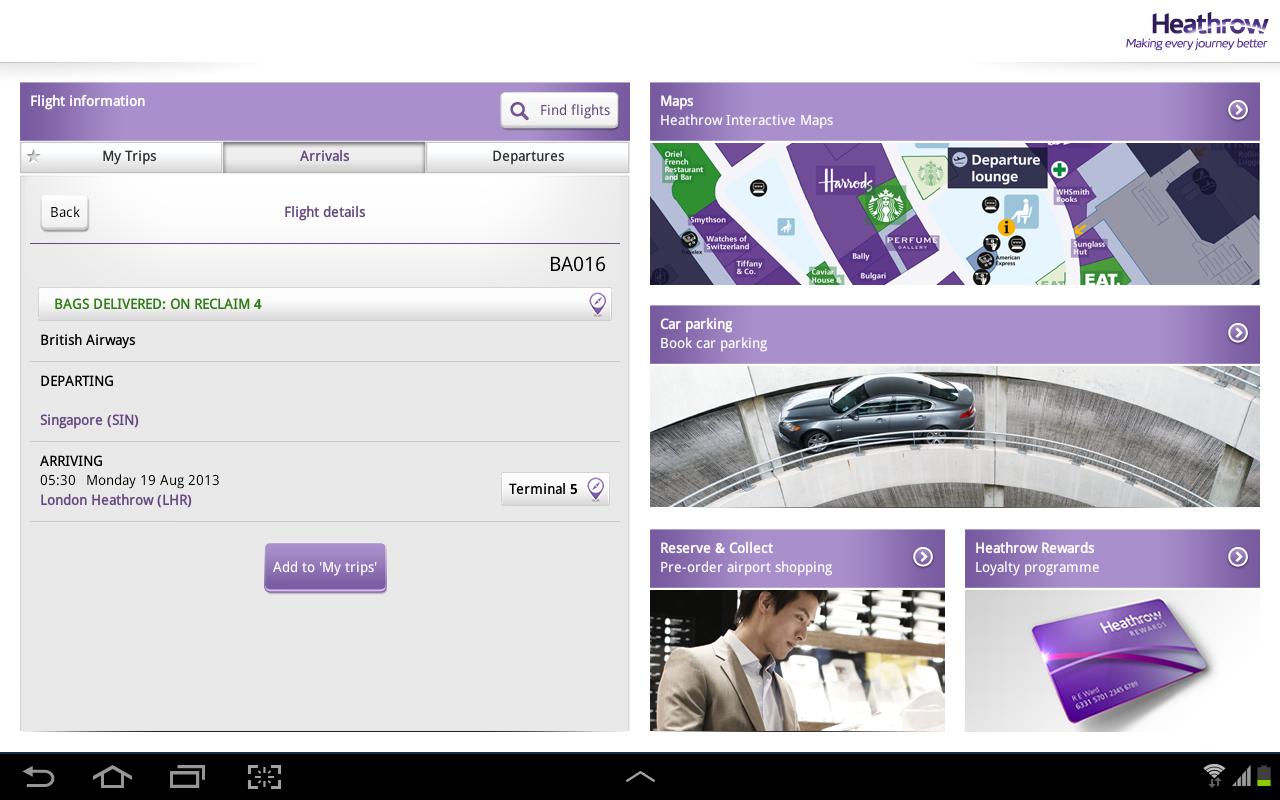Click the Find flights magnifier icon
Image resolution: width=1280 pixels, height=800 pixels.
point(519,110)
